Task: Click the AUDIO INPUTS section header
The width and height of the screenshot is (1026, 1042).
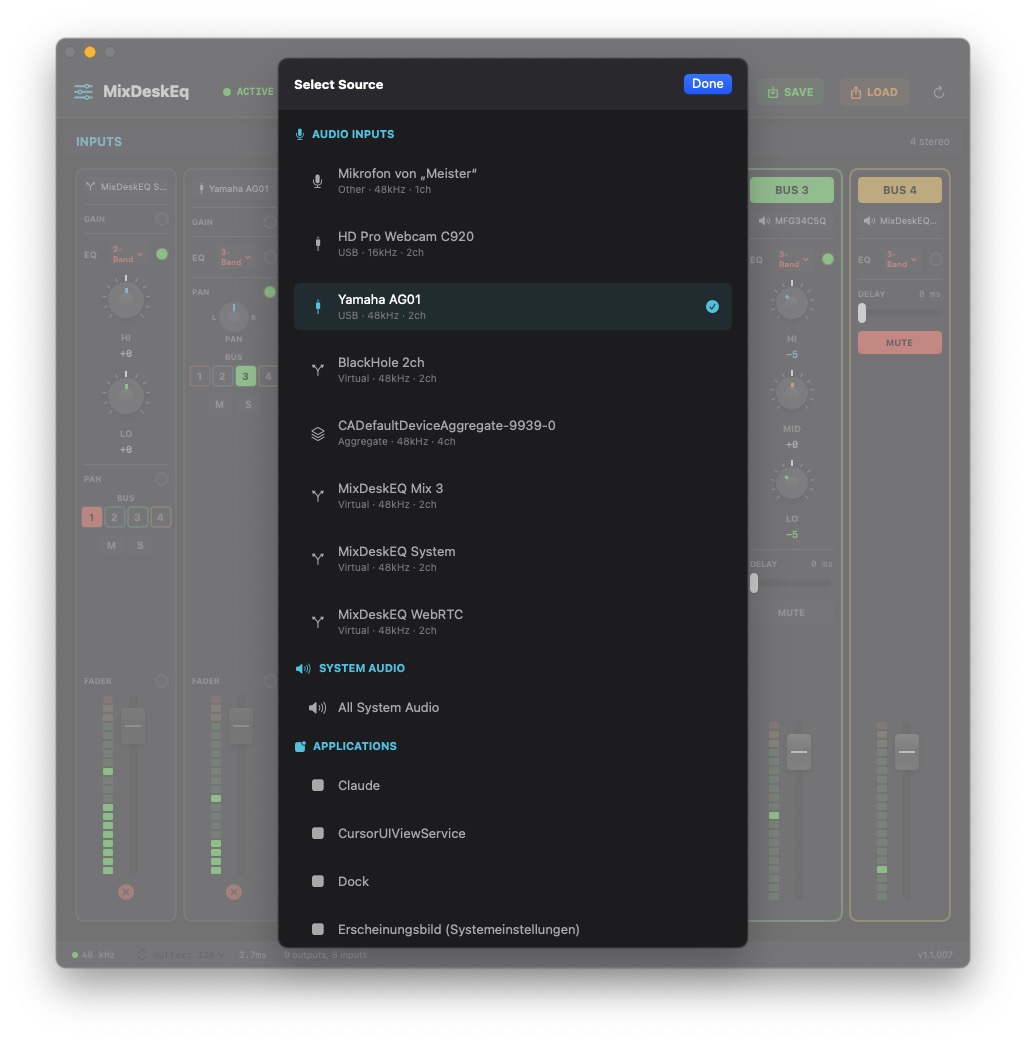Action: tap(353, 133)
